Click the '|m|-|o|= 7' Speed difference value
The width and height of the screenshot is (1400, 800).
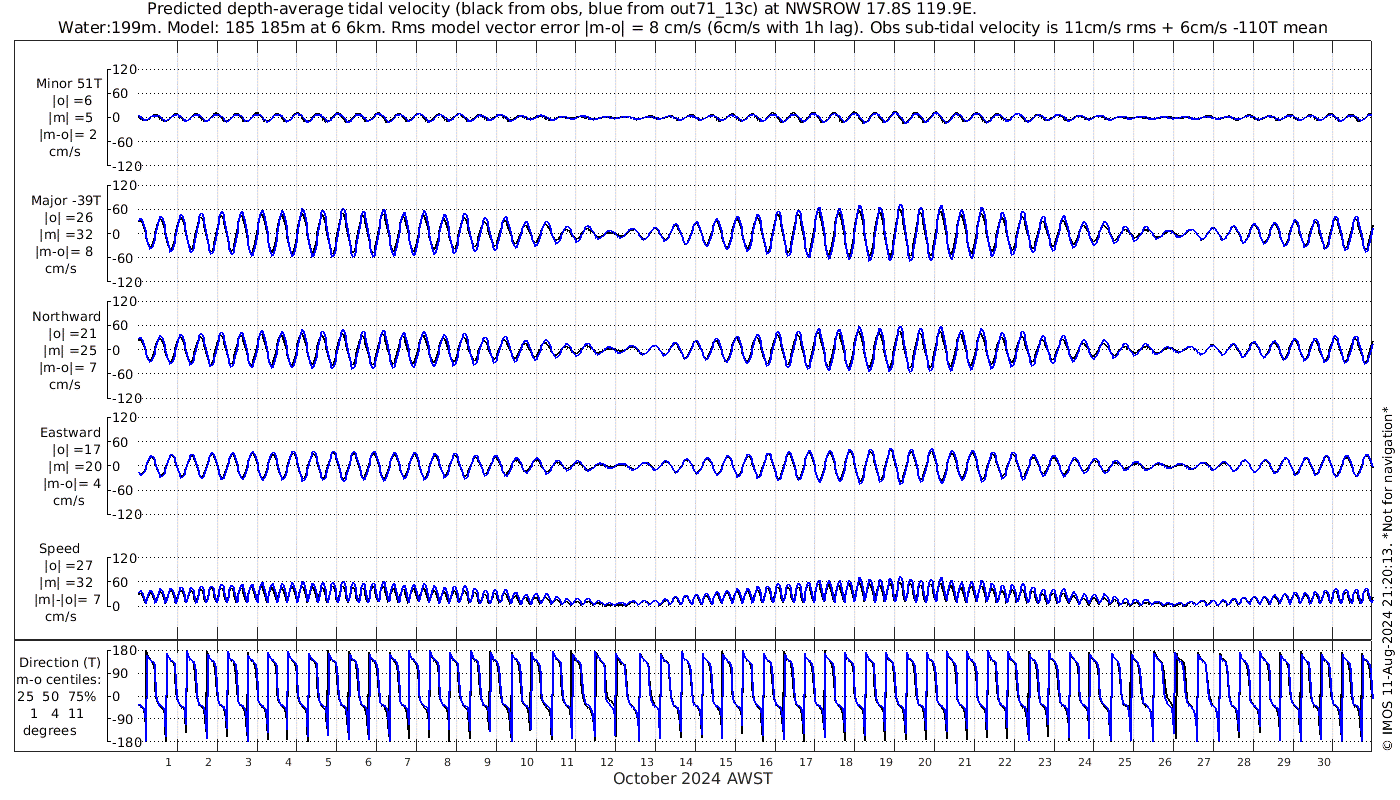coord(69,599)
